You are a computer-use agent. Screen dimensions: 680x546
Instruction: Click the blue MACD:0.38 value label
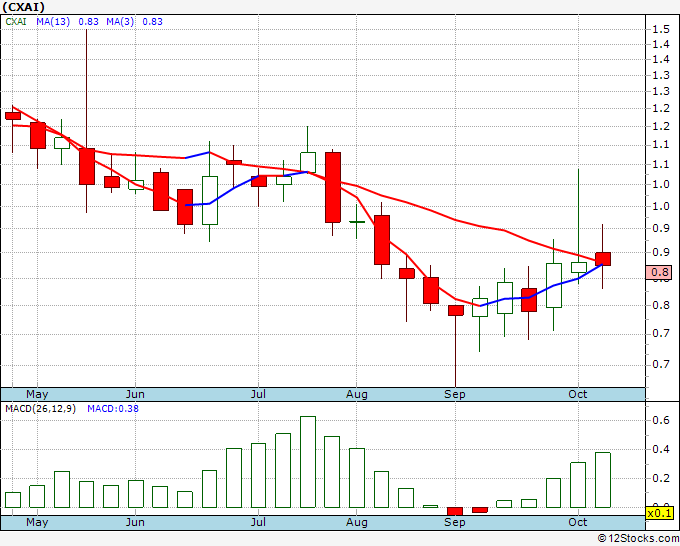pos(113,409)
